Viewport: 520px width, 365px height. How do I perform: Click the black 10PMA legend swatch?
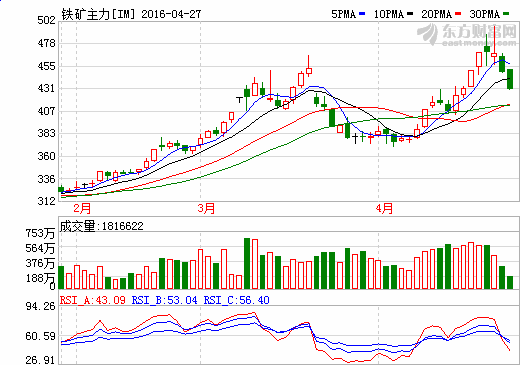410,14
